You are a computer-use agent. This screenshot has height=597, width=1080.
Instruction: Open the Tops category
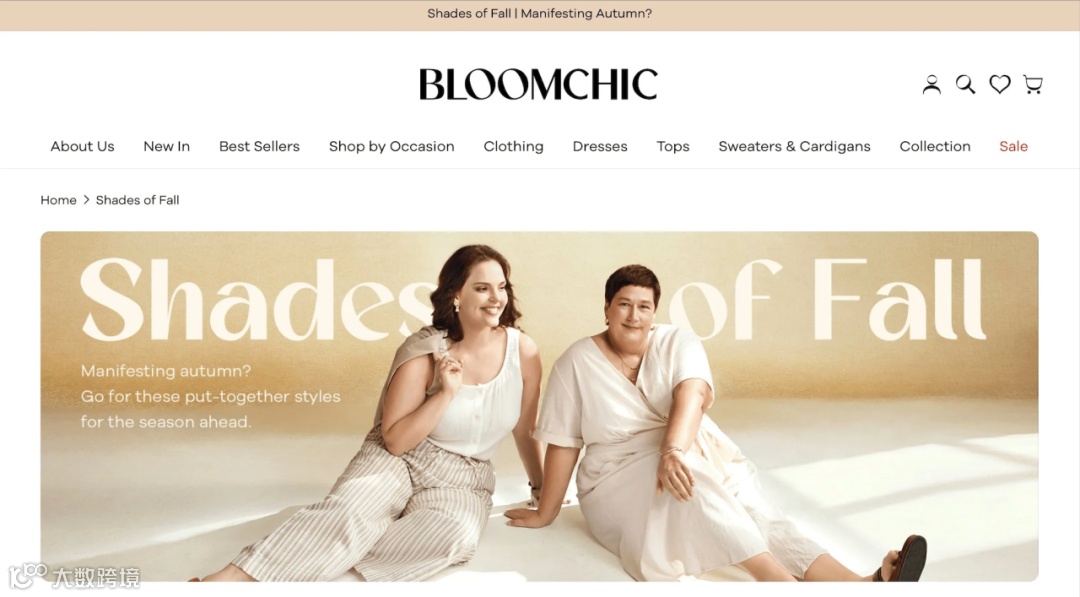tap(673, 147)
